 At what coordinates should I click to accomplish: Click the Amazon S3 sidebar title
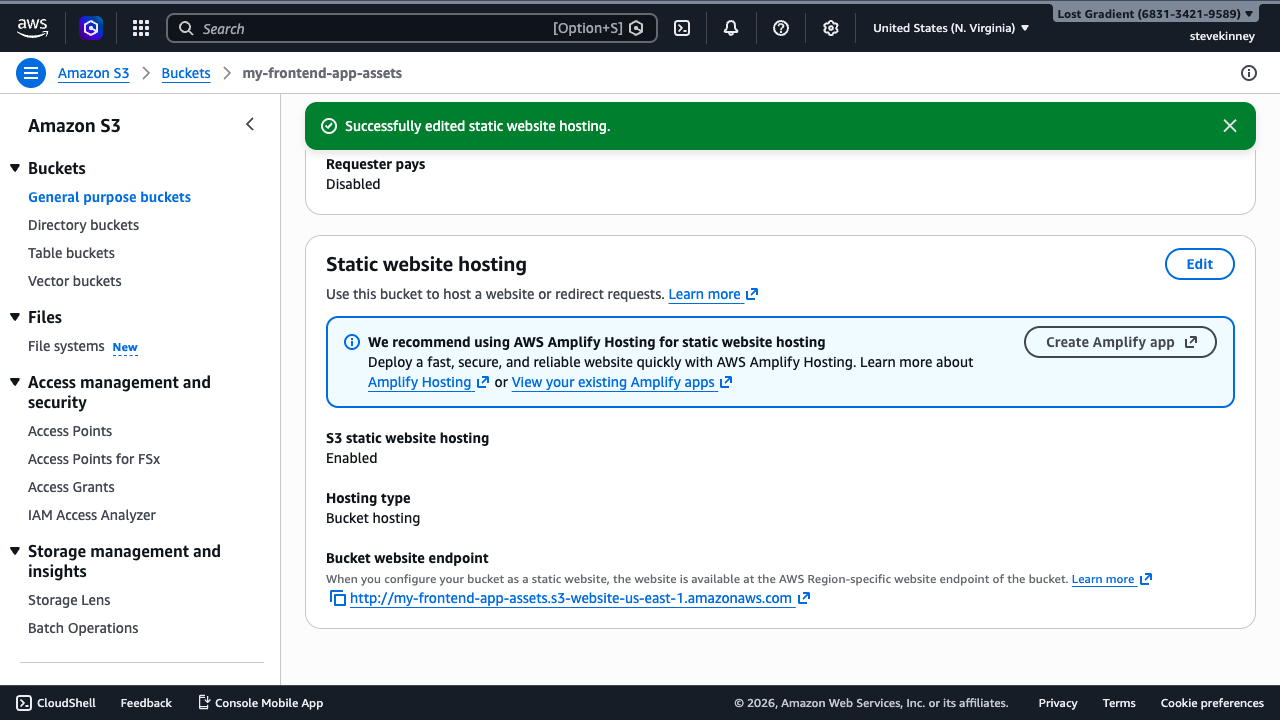[x=74, y=126]
